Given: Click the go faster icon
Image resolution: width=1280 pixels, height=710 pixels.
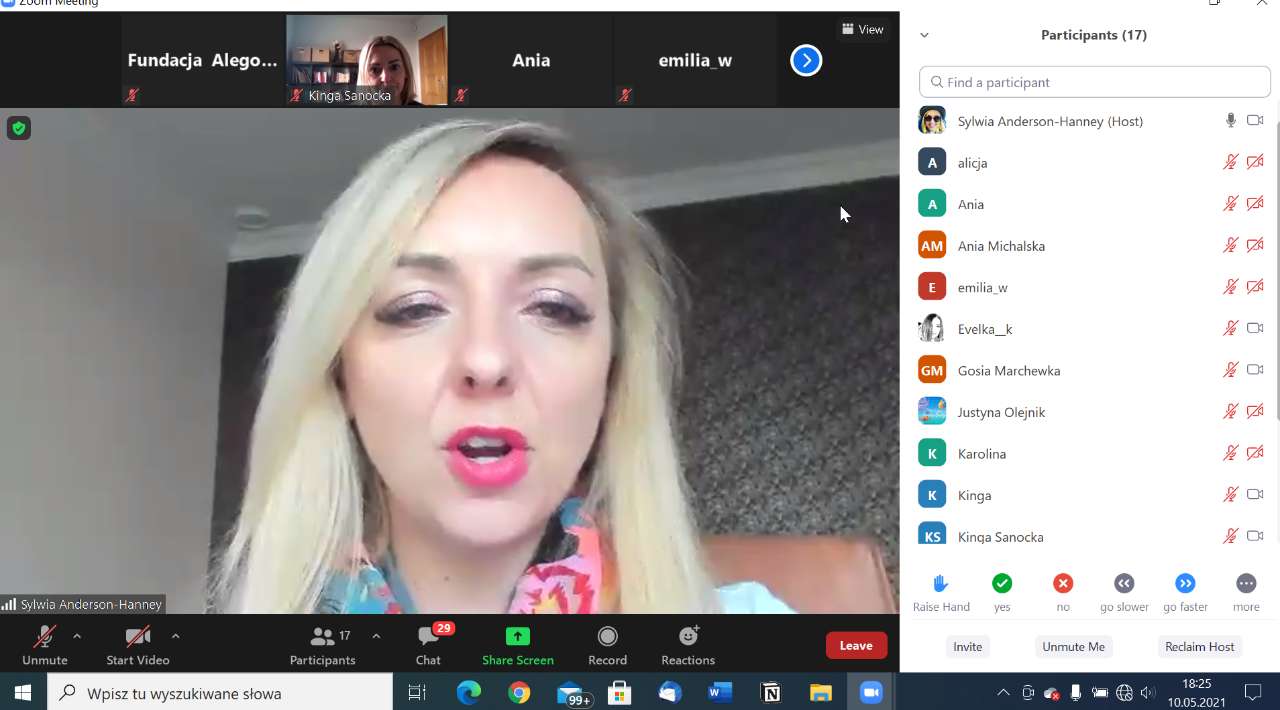Looking at the screenshot, I should (x=1185, y=583).
